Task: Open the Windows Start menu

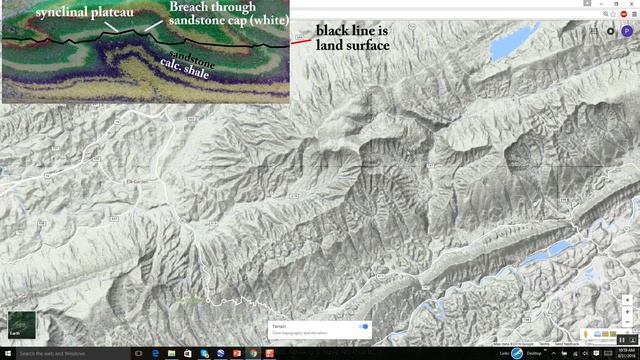Action: tap(8, 353)
